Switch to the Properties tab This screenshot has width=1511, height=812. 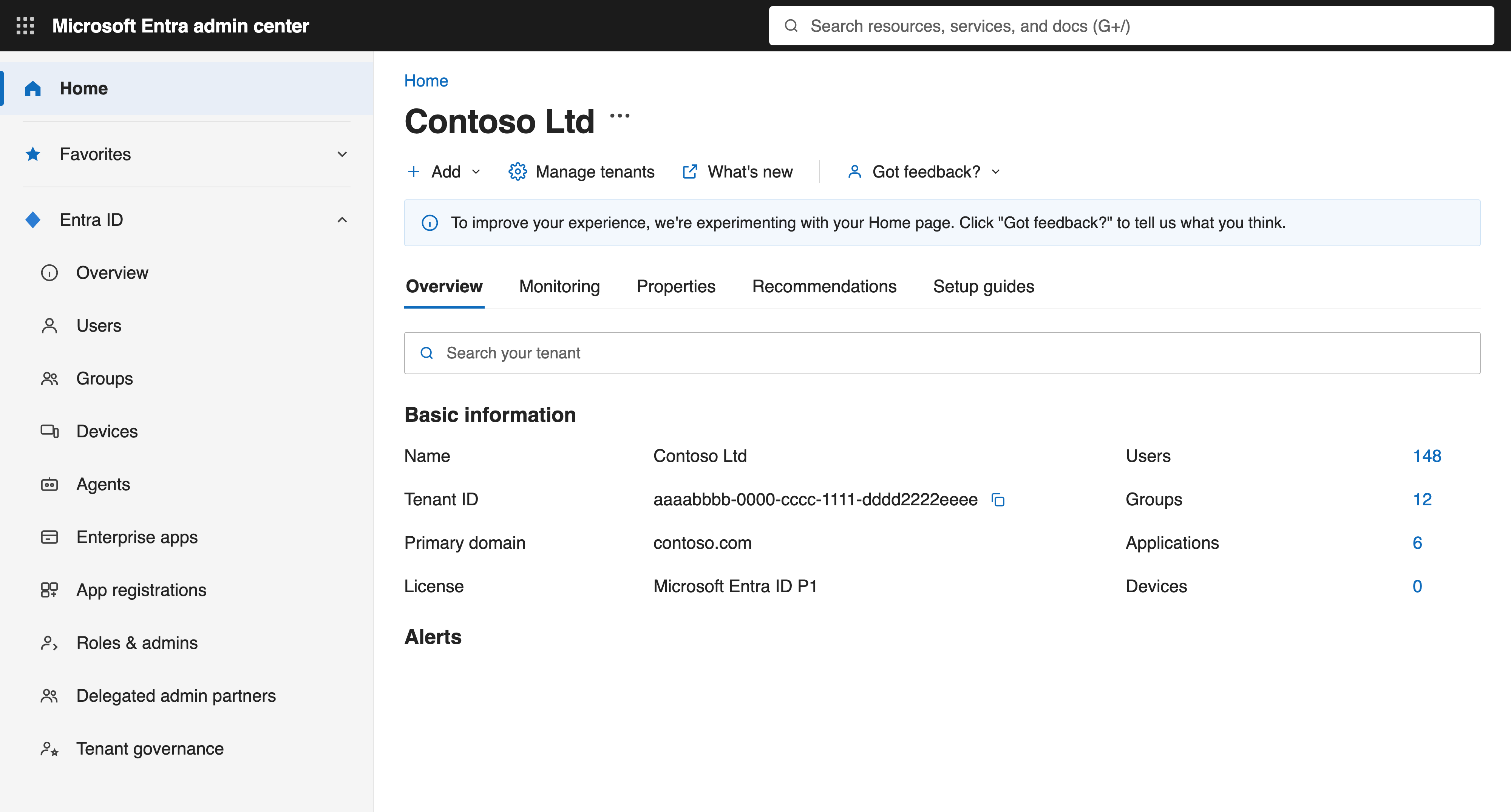click(x=676, y=287)
